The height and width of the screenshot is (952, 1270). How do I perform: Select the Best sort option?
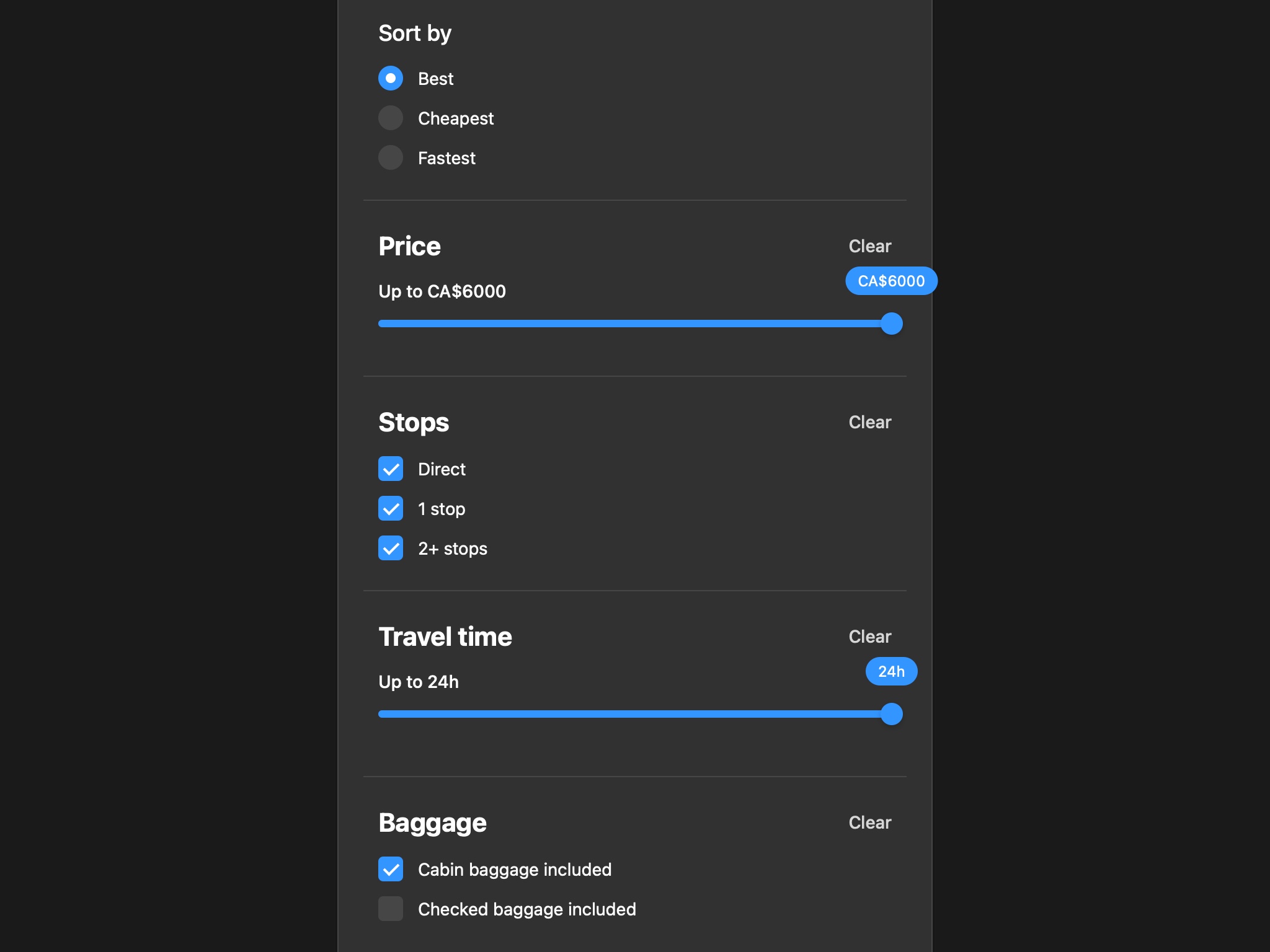coord(391,79)
